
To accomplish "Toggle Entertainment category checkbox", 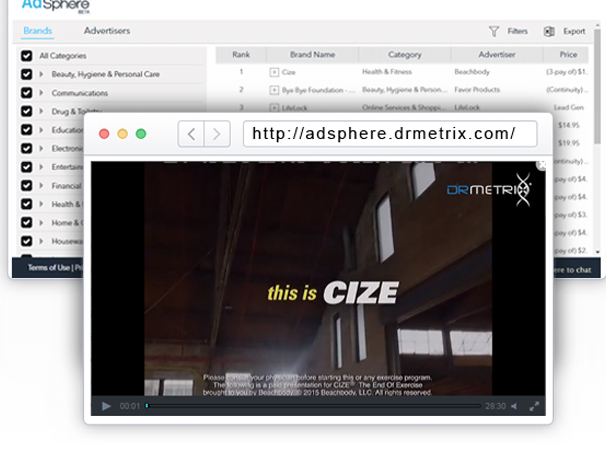I will coord(27,167).
